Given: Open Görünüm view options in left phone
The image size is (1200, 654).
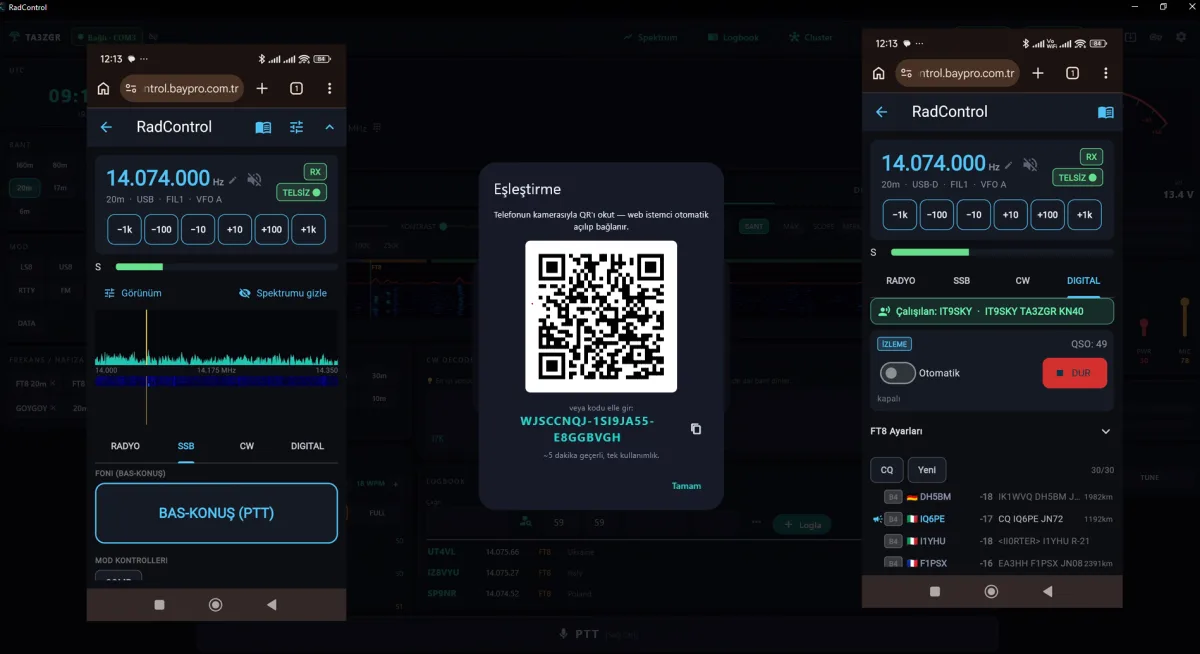Looking at the screenshot, I should [133, 293].
